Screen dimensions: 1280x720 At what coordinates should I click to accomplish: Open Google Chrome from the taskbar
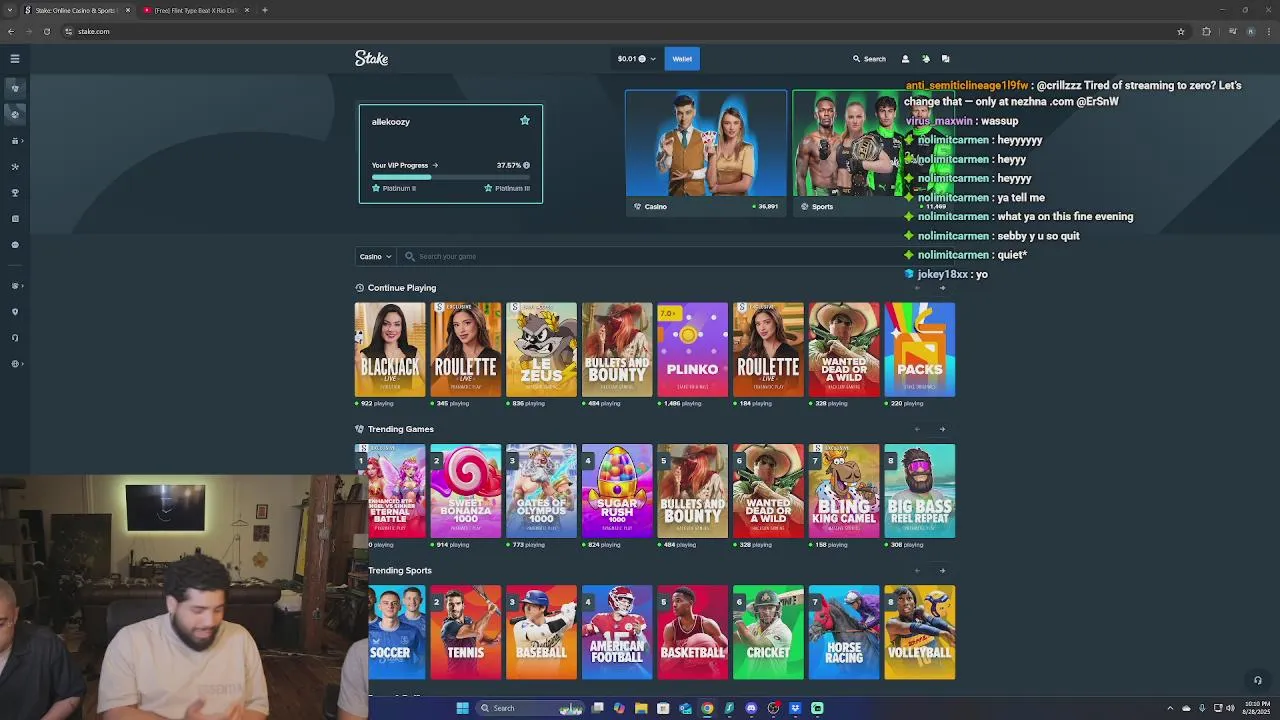point(707,708)
